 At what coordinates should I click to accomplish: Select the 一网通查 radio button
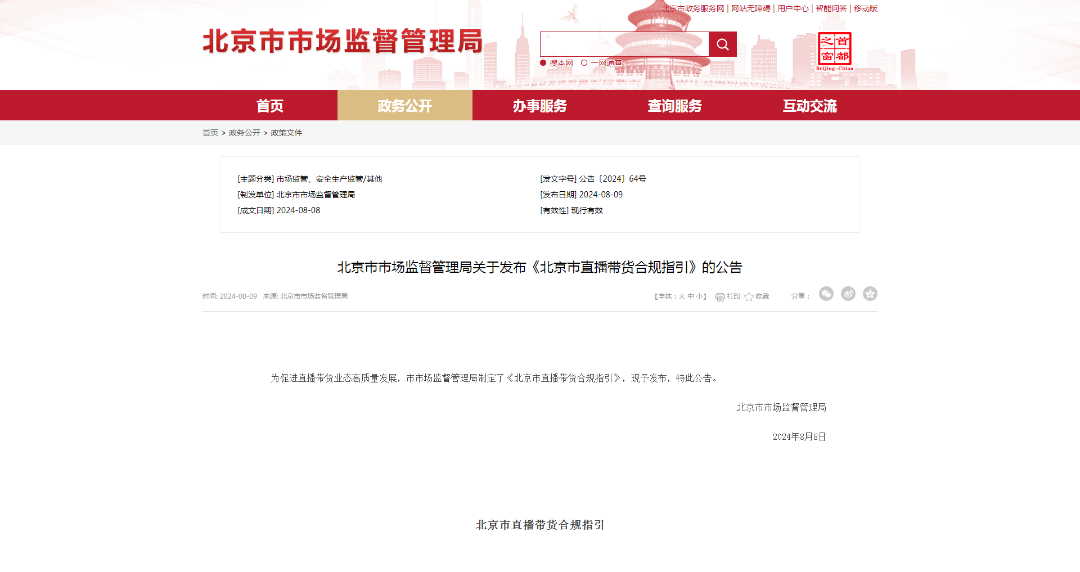point(584,63)
